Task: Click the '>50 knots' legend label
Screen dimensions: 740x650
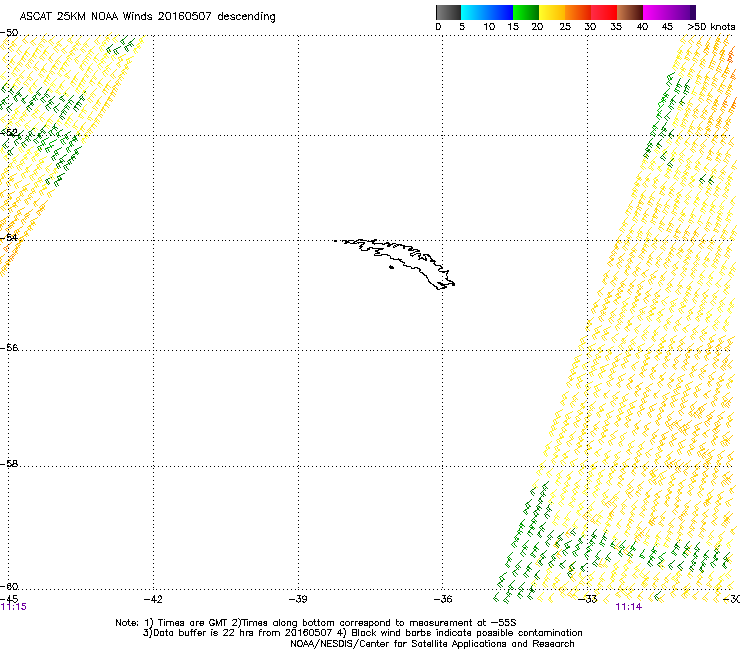Action: point(711,27)
